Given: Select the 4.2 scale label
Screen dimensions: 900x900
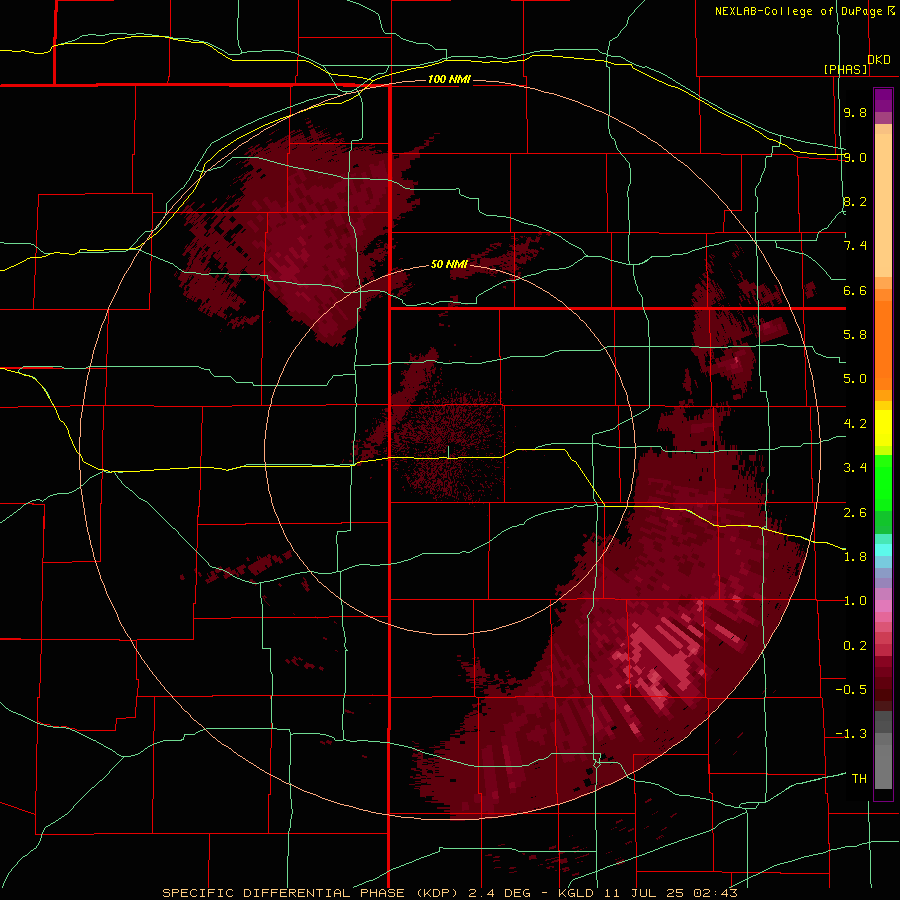Looking at the screenshot, I should coord(855,424).
